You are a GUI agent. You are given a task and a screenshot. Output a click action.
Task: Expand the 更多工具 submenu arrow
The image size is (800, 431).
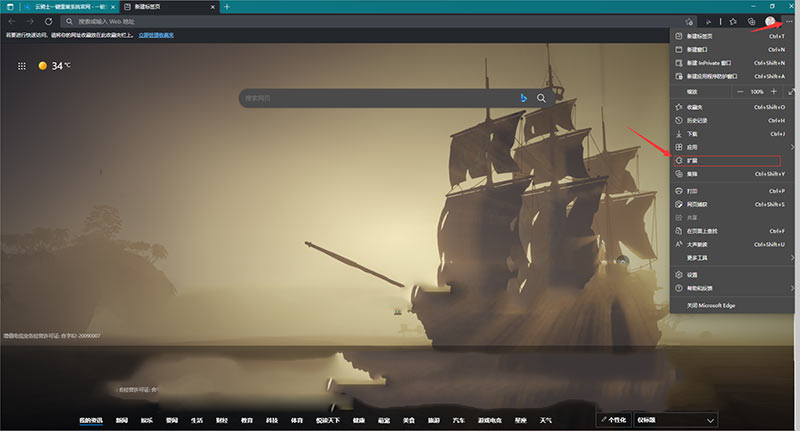pos(792,258)
